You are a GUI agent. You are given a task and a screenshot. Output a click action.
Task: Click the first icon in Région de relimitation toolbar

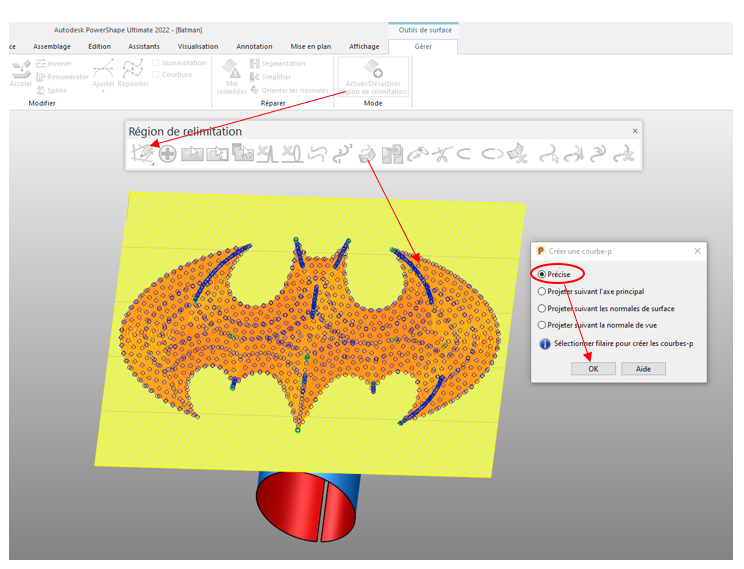coord(142,153)
